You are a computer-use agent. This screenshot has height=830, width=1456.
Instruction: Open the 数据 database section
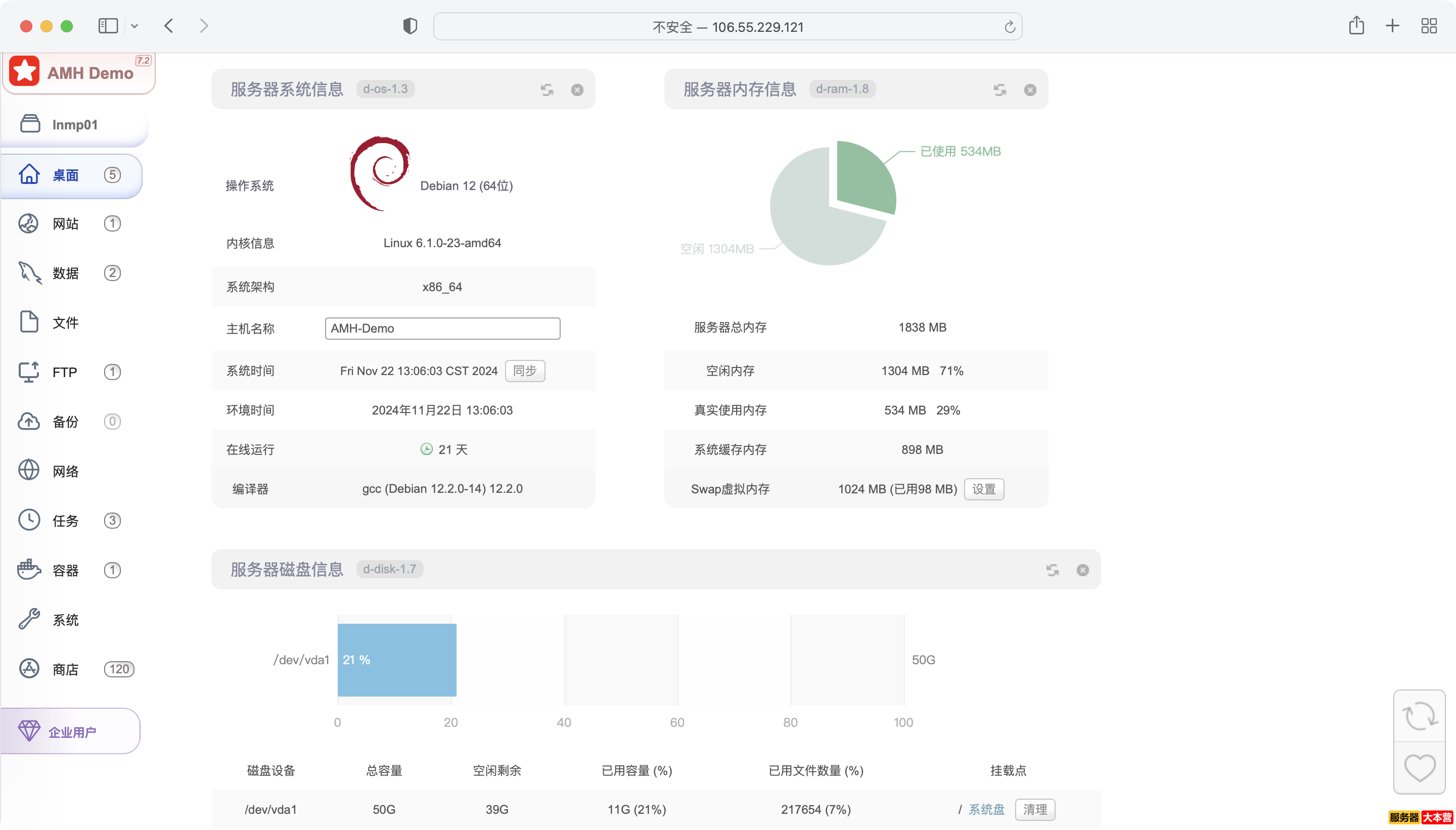(x=66, y=273)
